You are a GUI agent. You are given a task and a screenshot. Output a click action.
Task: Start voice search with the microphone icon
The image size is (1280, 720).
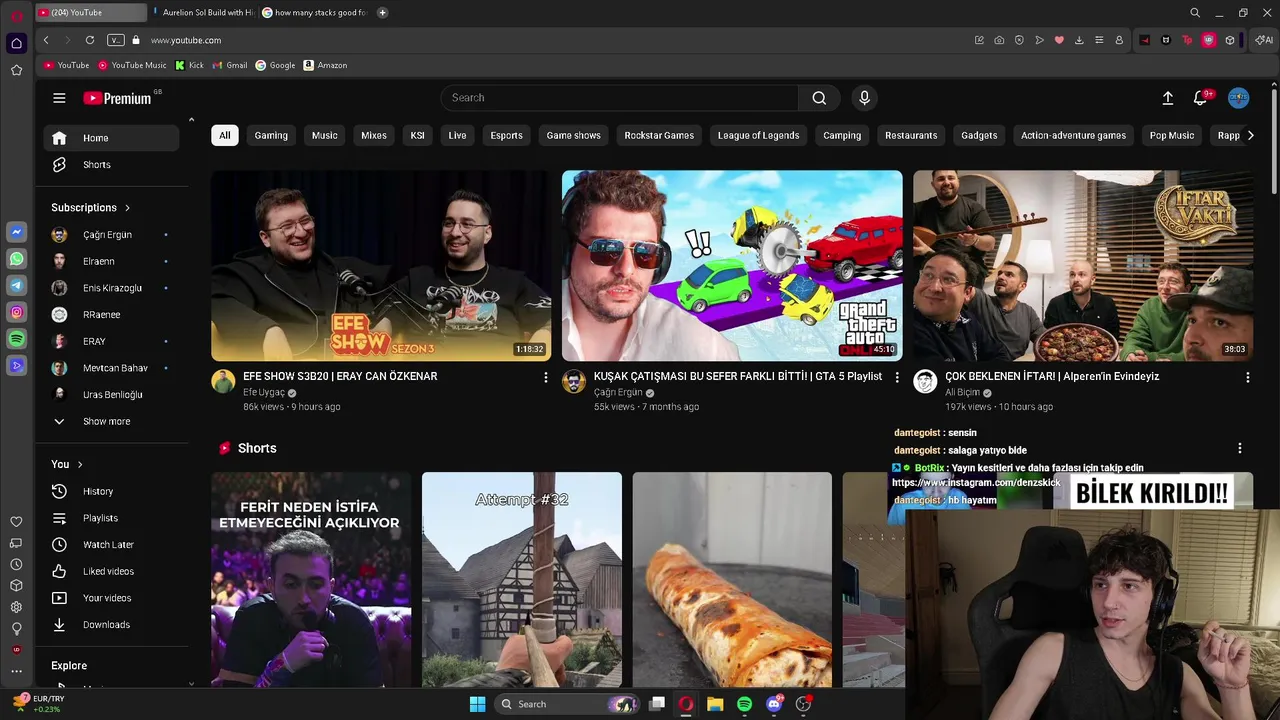[865, 98]
